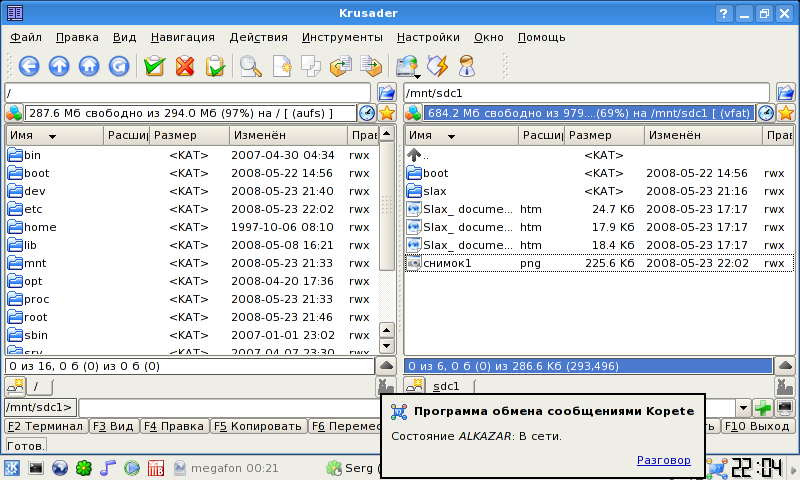Expand right panel popup arrow by status line
This screenshot has width=800, height=480.
coord(785,366)
